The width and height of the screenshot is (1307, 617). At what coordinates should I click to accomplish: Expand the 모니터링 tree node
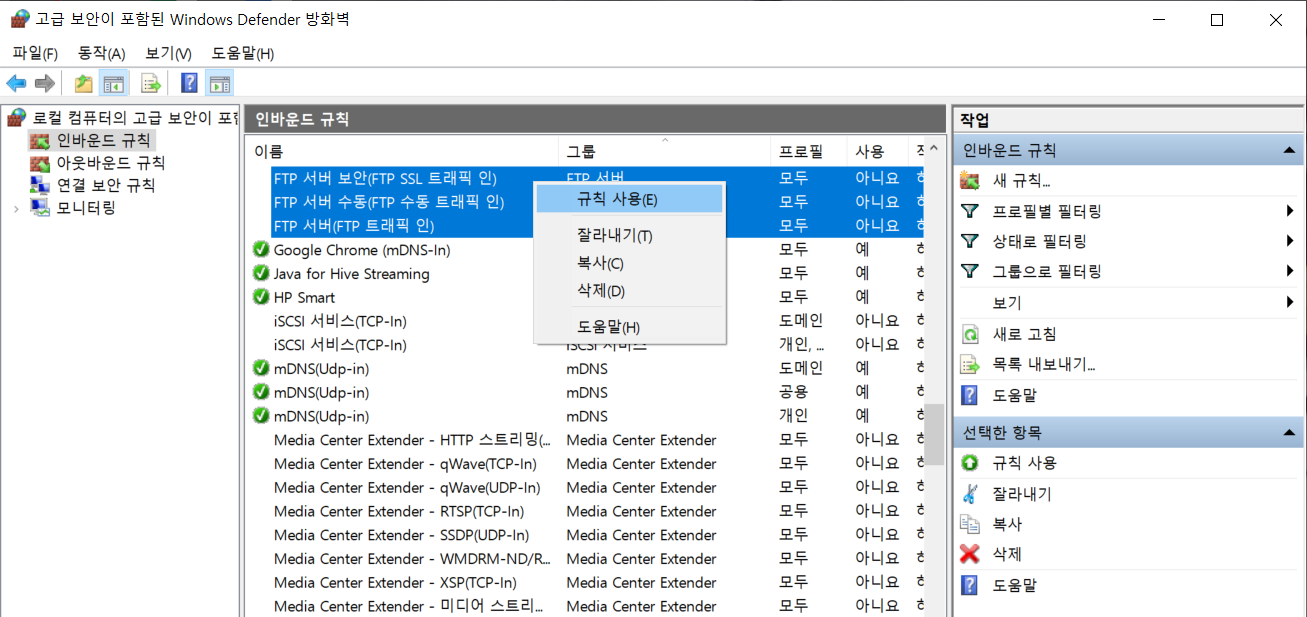pos(16,208)
